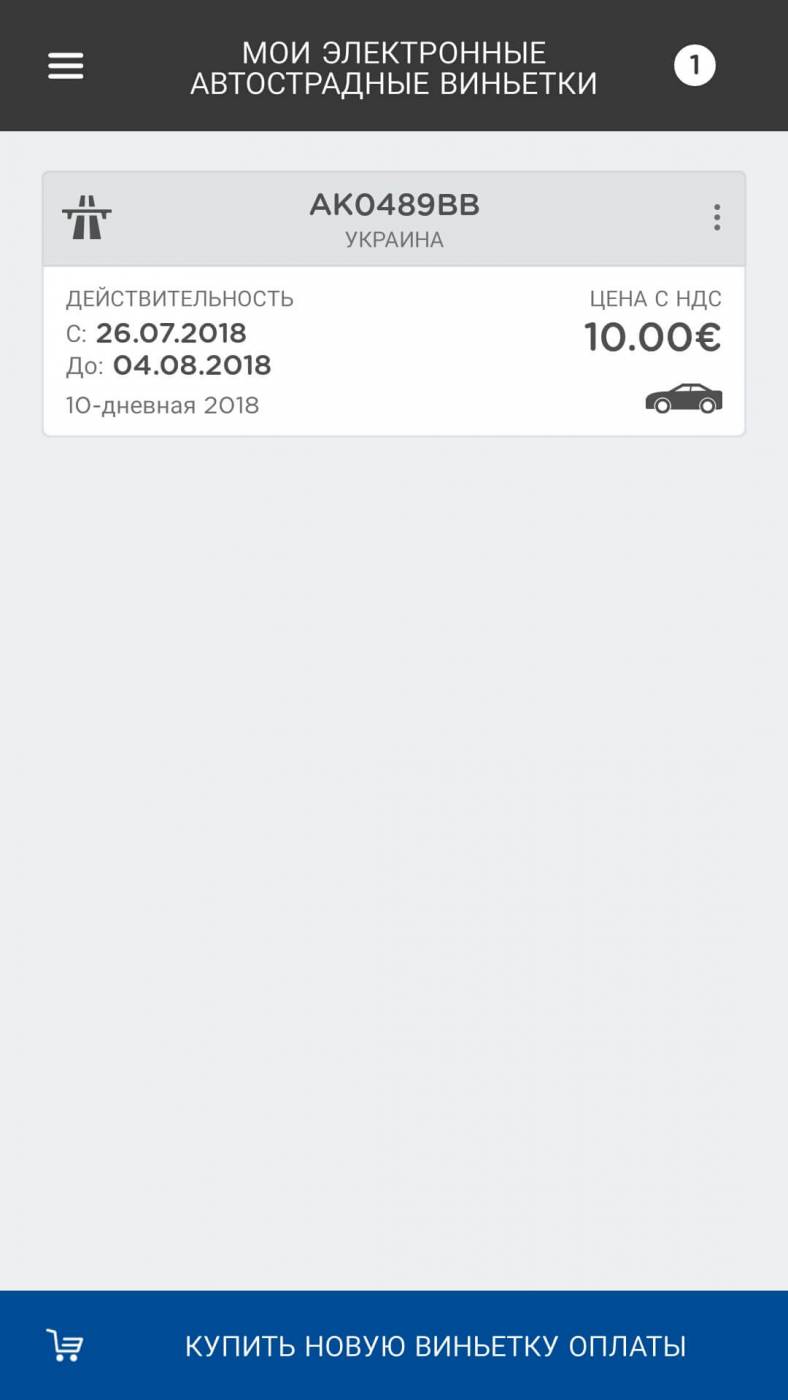This screenshot has width=788, height=1400.
Task: Tap the ДЕЙСТВИТЕЛЬНОСТЬ validity label
Action: (x=180, y=298)
